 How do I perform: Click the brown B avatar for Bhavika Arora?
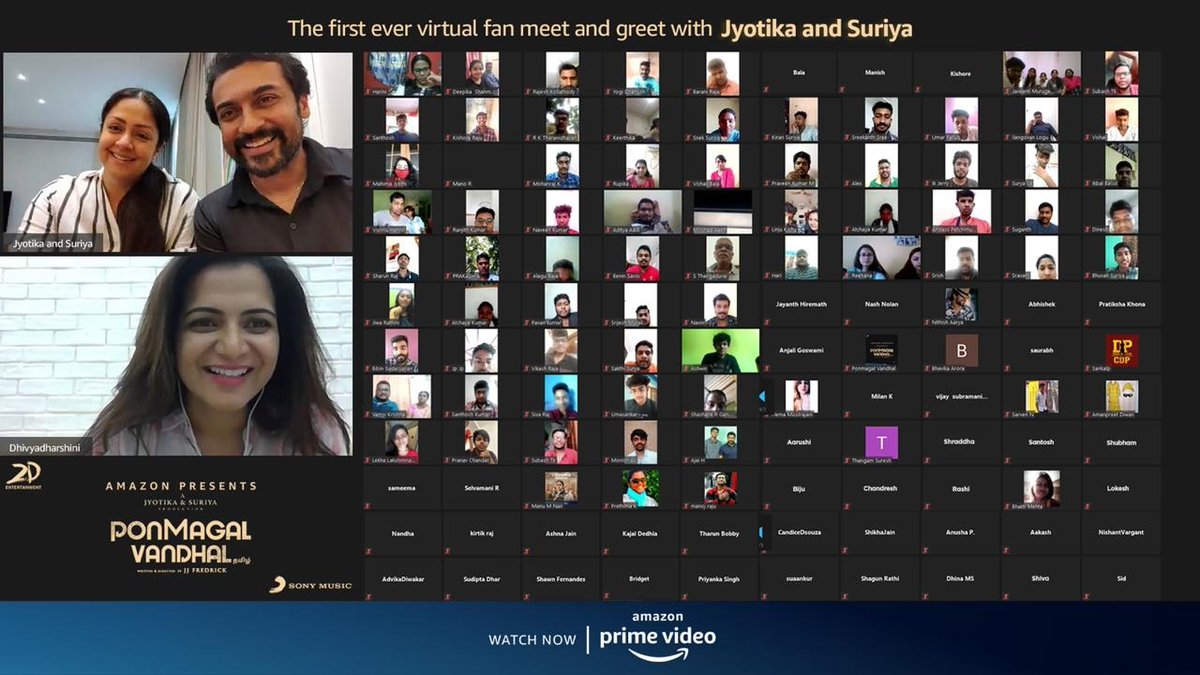[x=962, y=350]
